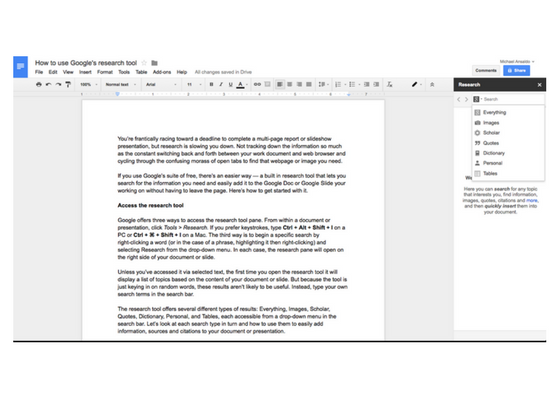The image size is (560, 397).
Task: Open the Normal text style dropdown
Action: click(121, 84)
